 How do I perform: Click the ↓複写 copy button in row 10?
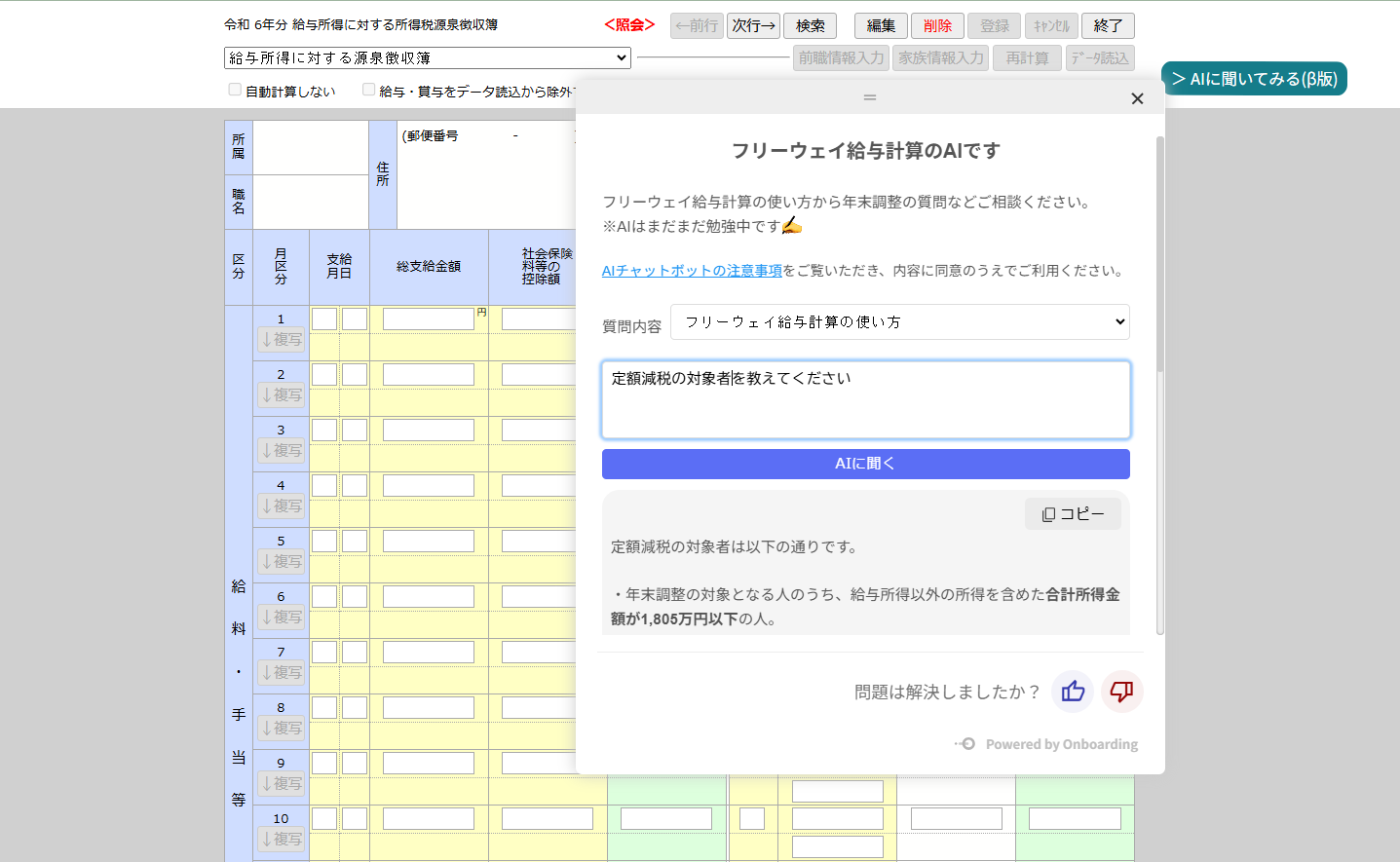pyautogui.click(x=282, y=840)
